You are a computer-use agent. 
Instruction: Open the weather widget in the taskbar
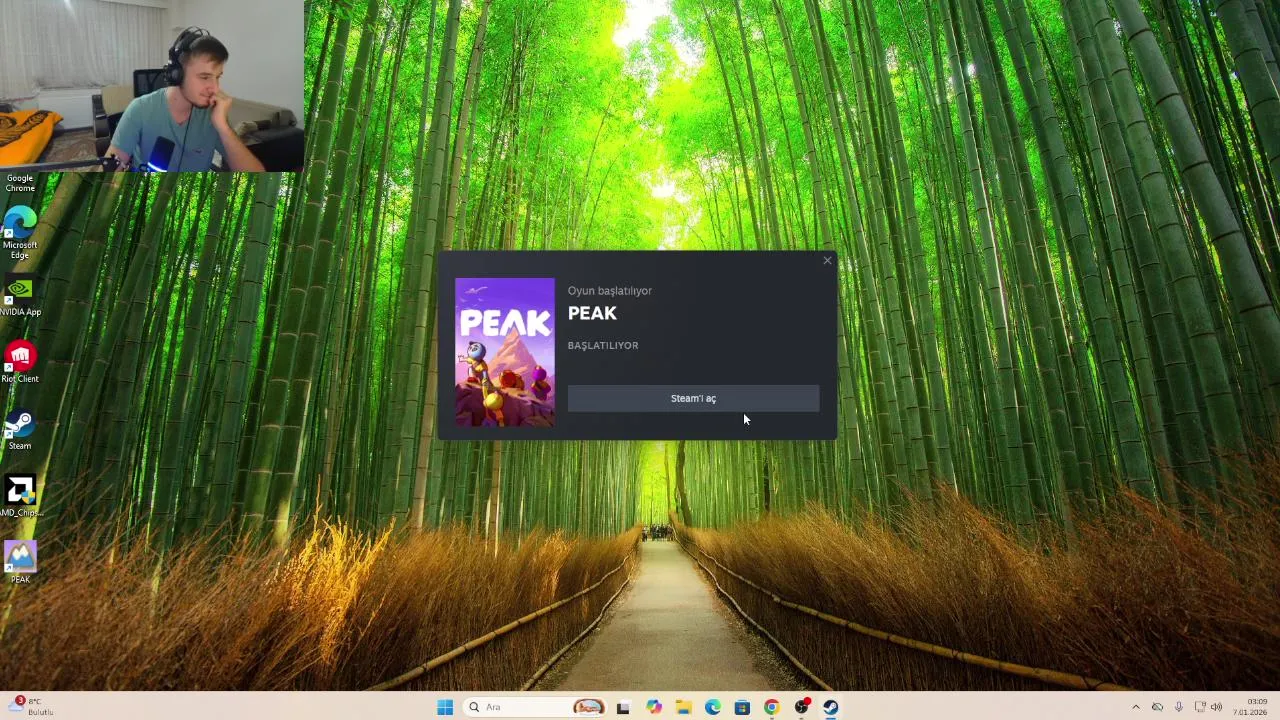pos(30,707)
